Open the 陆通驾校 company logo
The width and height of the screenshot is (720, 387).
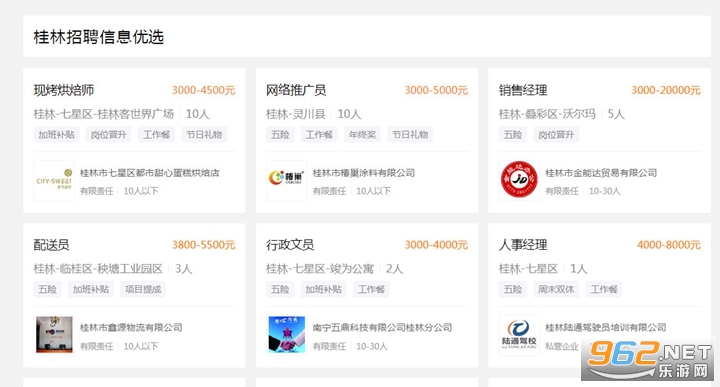pyautogui.click(x=519, y=335)
